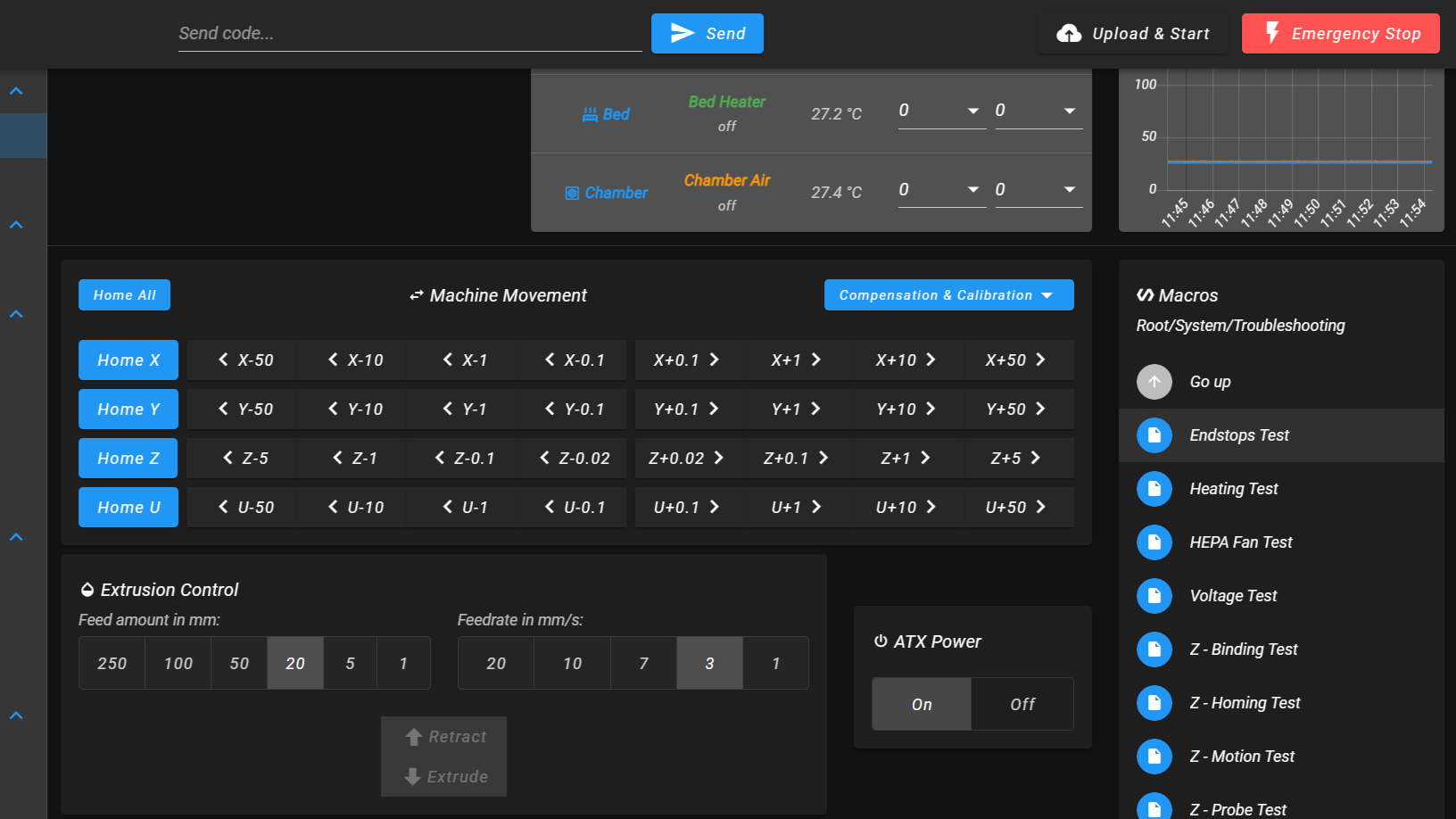Click the paper-plane icon on Send

(x=682, y=33)
